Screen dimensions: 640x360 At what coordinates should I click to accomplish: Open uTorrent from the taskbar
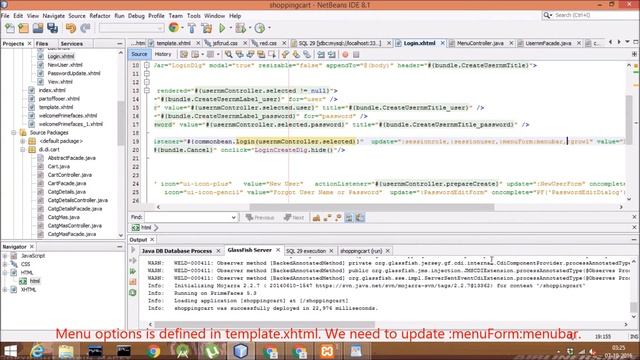[x=211, y=351]
